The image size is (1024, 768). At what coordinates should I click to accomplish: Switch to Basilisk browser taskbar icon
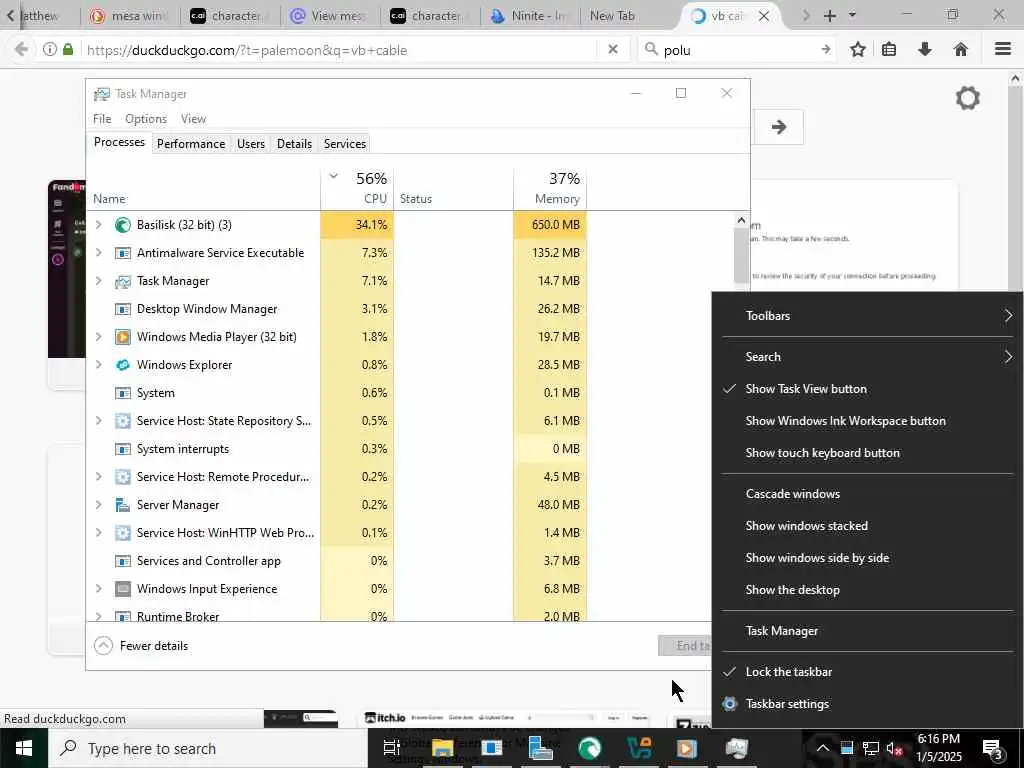[x=589, y=748]
